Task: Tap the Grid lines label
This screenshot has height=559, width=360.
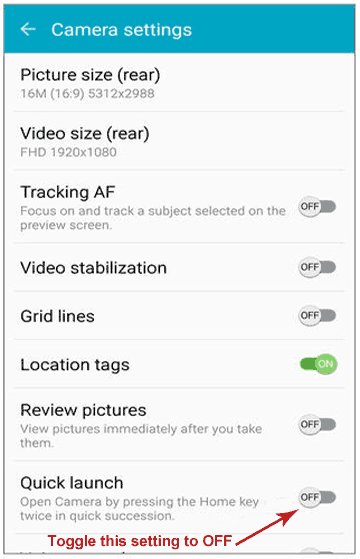Action: pyautogui.click(x=57, y=316)
